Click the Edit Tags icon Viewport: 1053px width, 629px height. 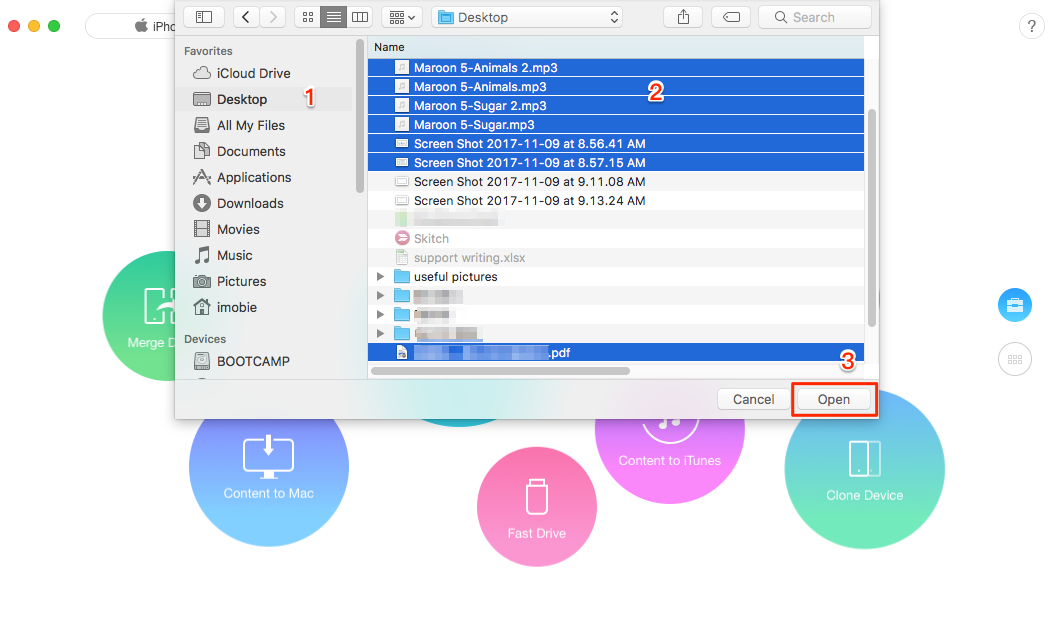point(731,17)
